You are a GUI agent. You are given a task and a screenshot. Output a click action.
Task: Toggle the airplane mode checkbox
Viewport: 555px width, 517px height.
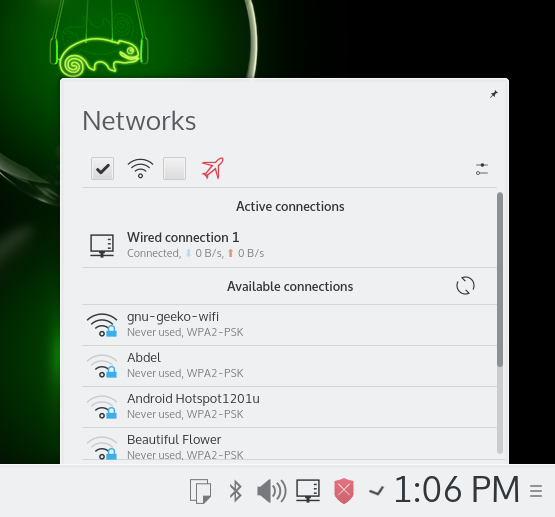click(x=174, y=168)
